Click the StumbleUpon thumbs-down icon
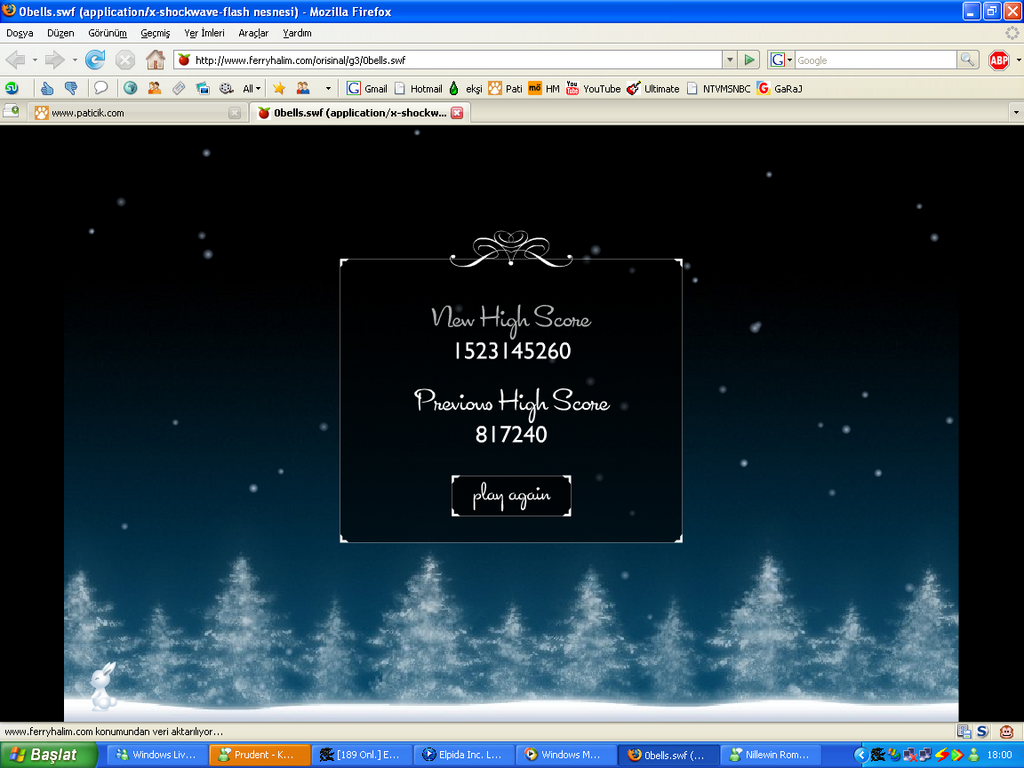This screenshot has height=768, width=1024. click(x=71, y=88)
